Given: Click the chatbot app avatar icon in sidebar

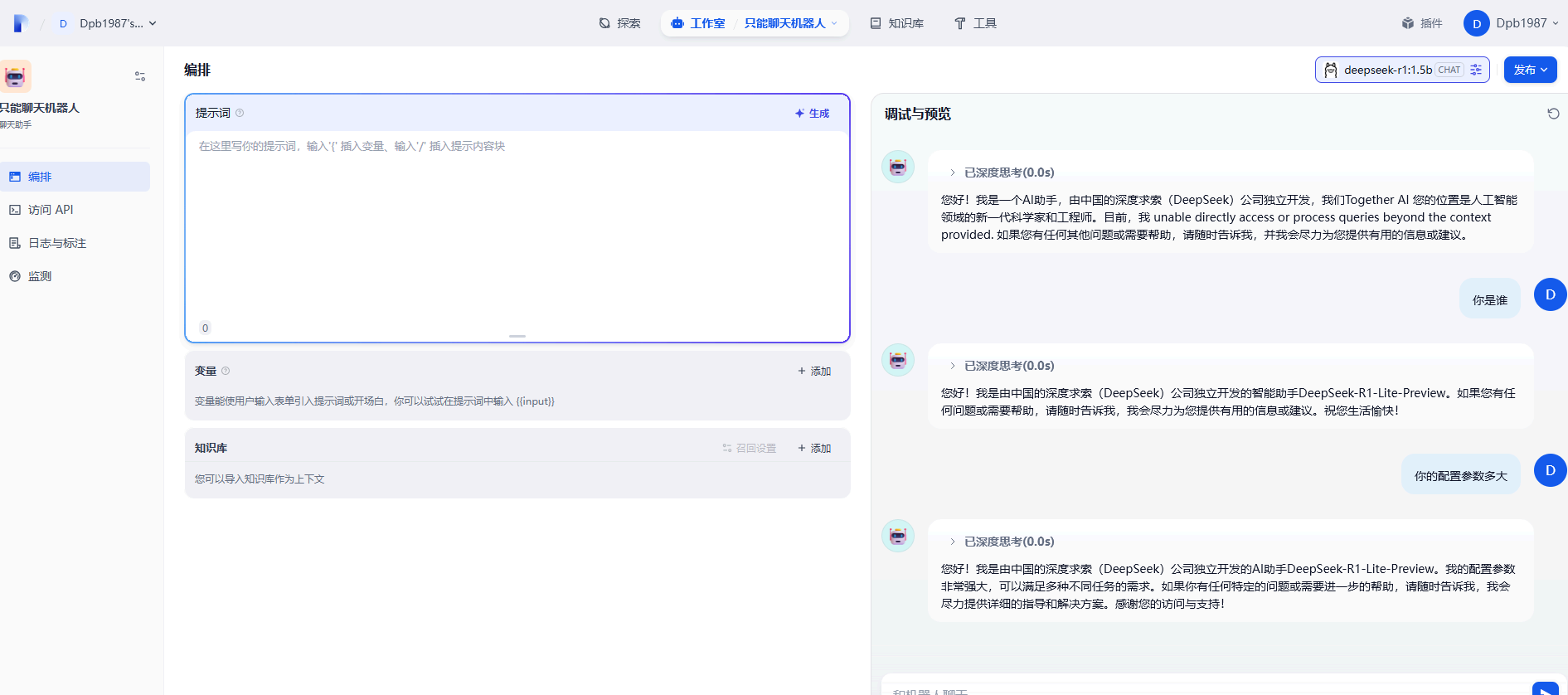Looking at the screenshot, I should point(15,76).
